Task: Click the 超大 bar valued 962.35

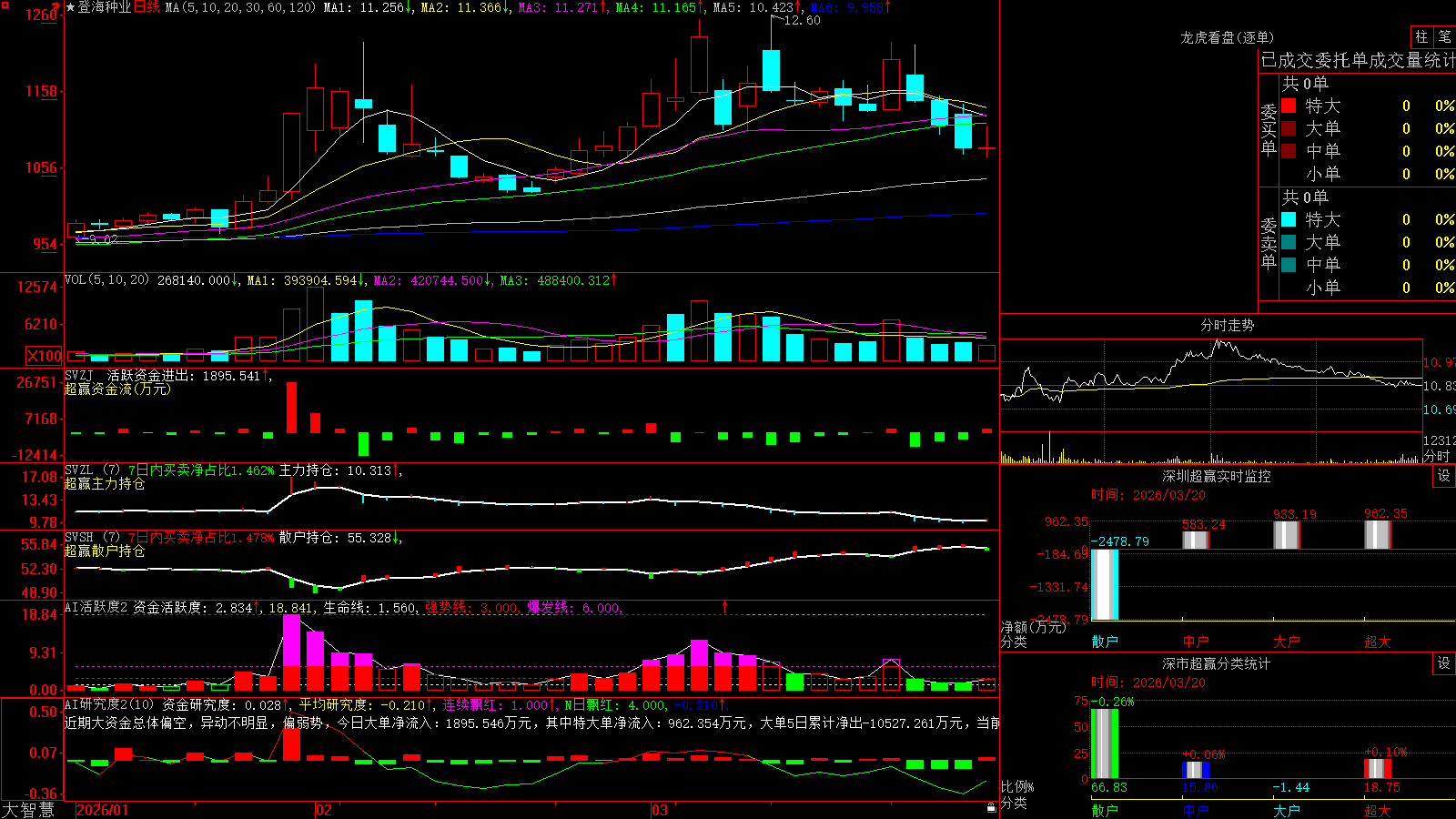Action: [x=1378, y=535]
